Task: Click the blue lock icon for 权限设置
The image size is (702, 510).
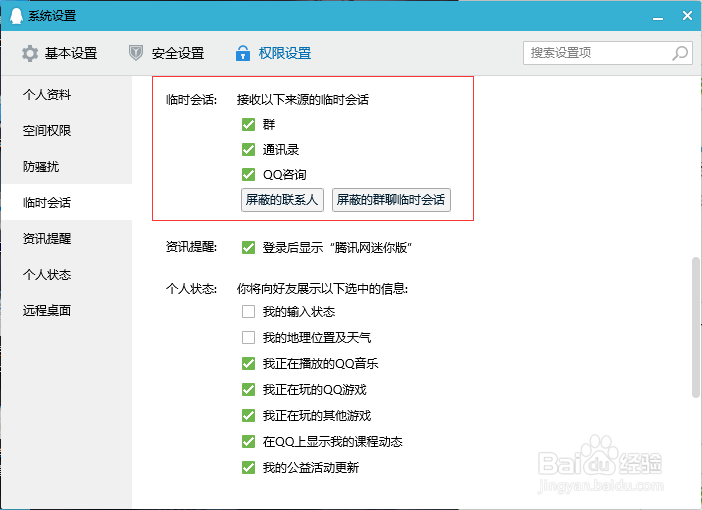Action: click(x=243, y=53)
